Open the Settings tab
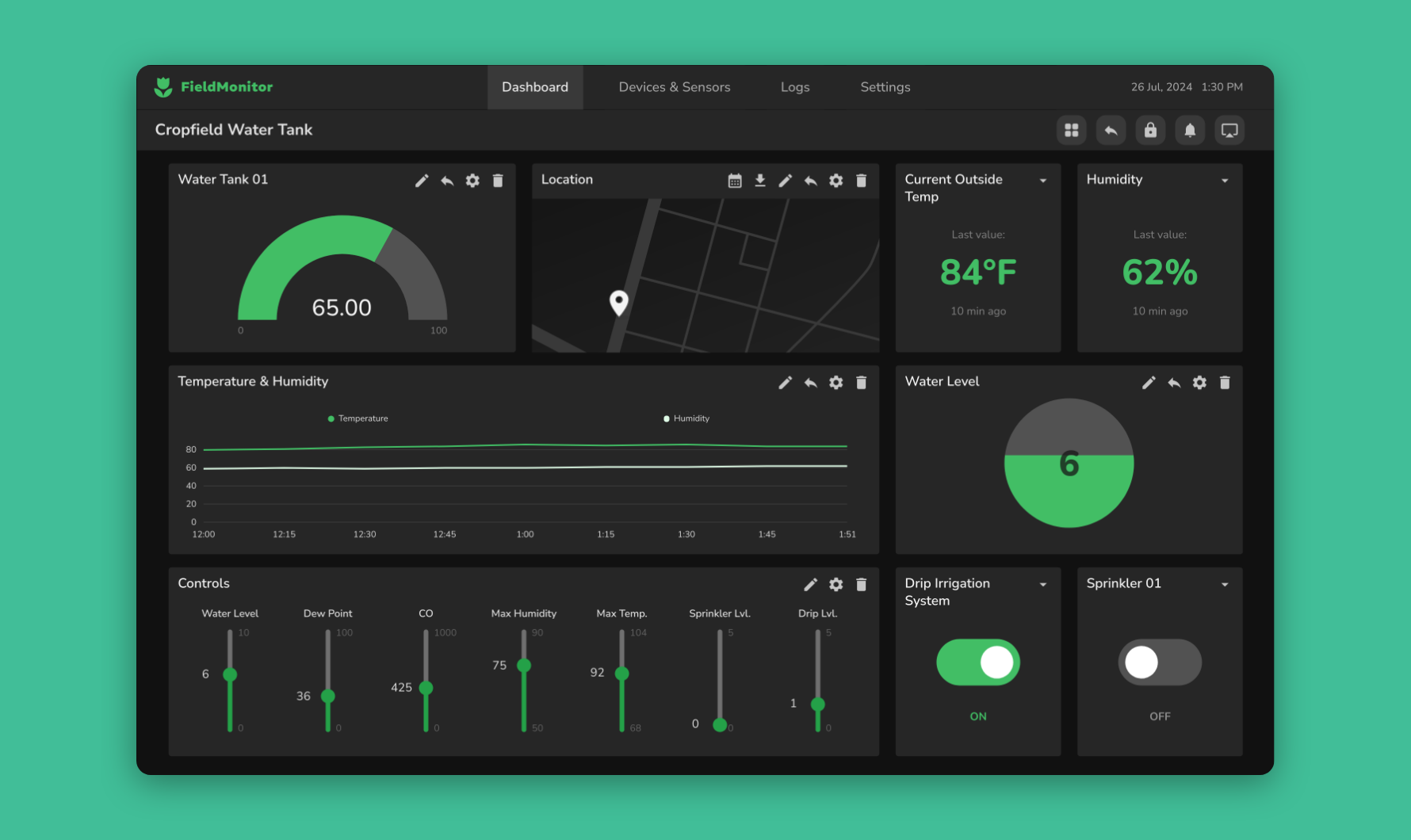Viewport: 1411px width, 840px height. tap(885, 87)
